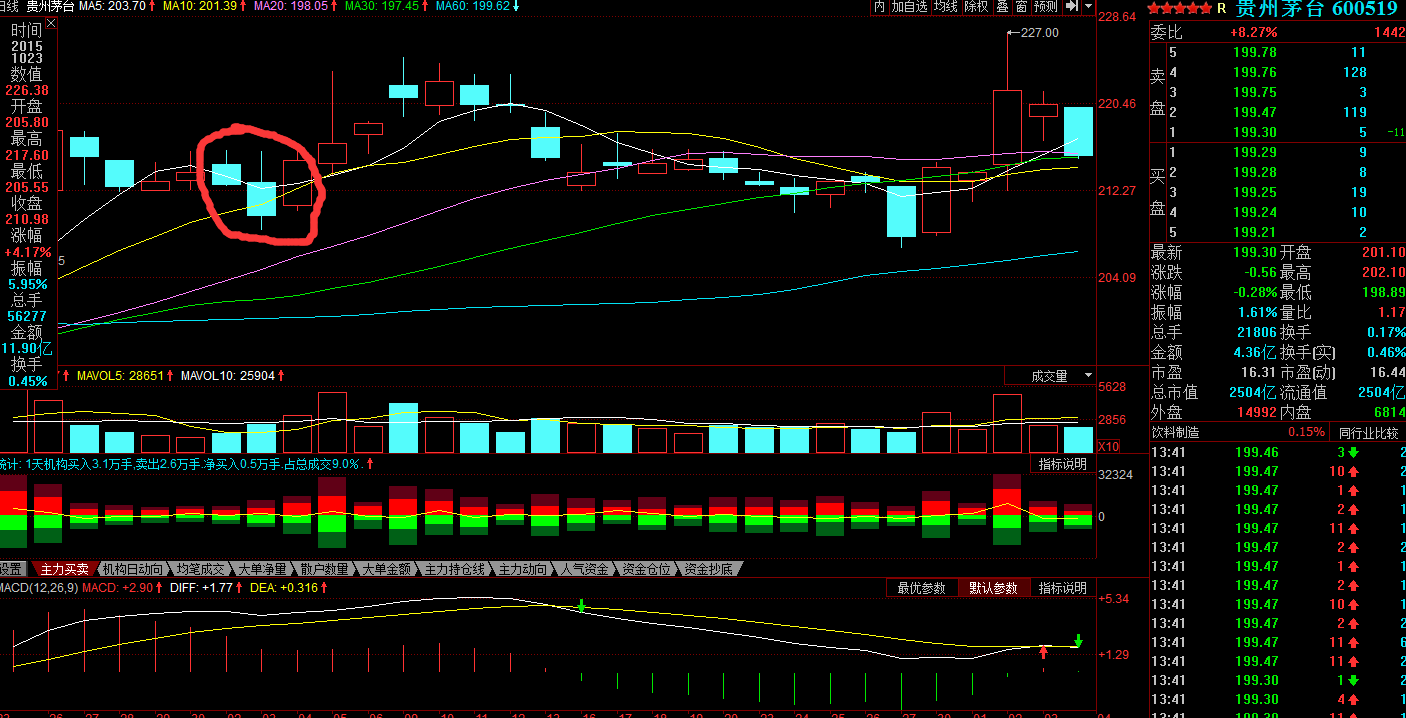Click the 委比 +8.27% value
The image size is (1406, 718).
point(1254,32)
